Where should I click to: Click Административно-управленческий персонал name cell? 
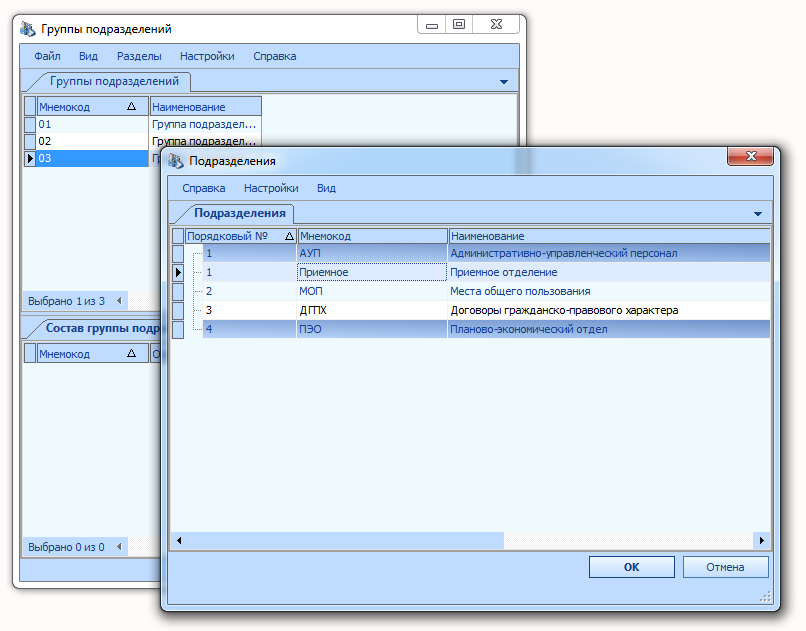click(609, 253)
